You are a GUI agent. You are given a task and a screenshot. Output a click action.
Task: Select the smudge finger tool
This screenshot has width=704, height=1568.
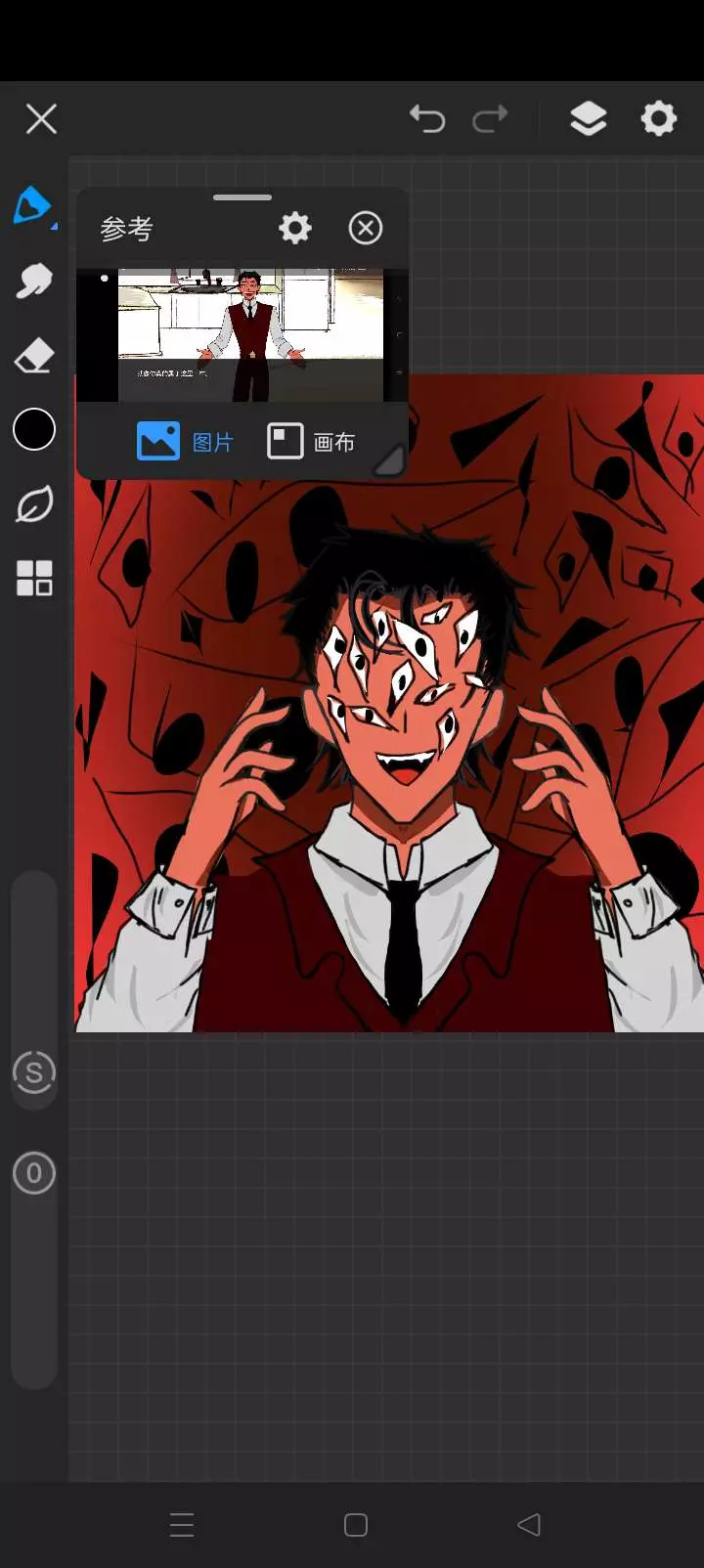pyautogui.click(x=34, y=282)
